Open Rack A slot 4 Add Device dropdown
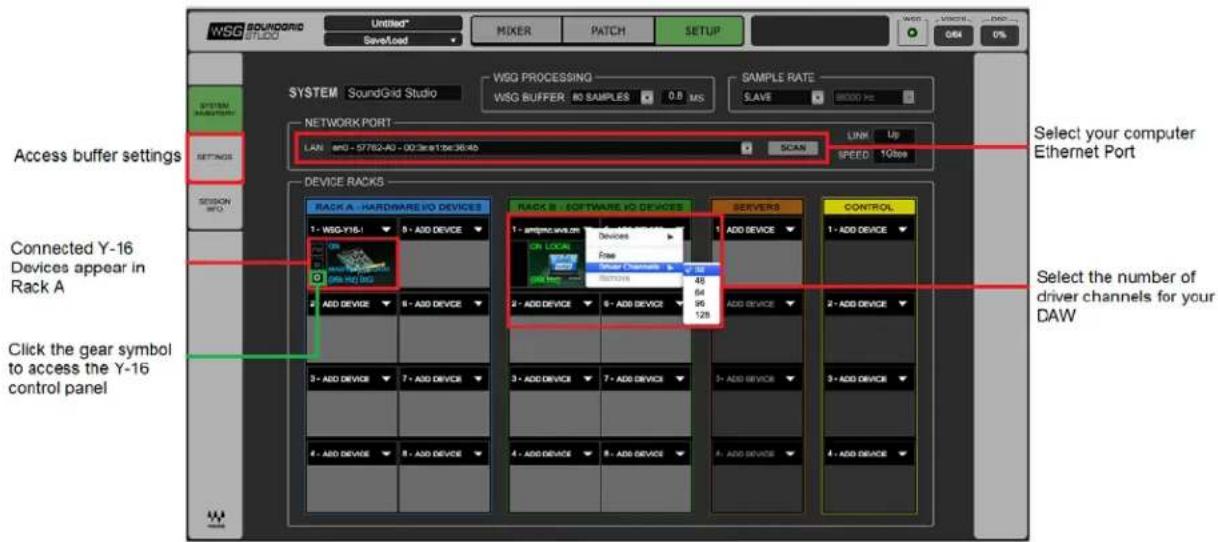 [351, 455]
